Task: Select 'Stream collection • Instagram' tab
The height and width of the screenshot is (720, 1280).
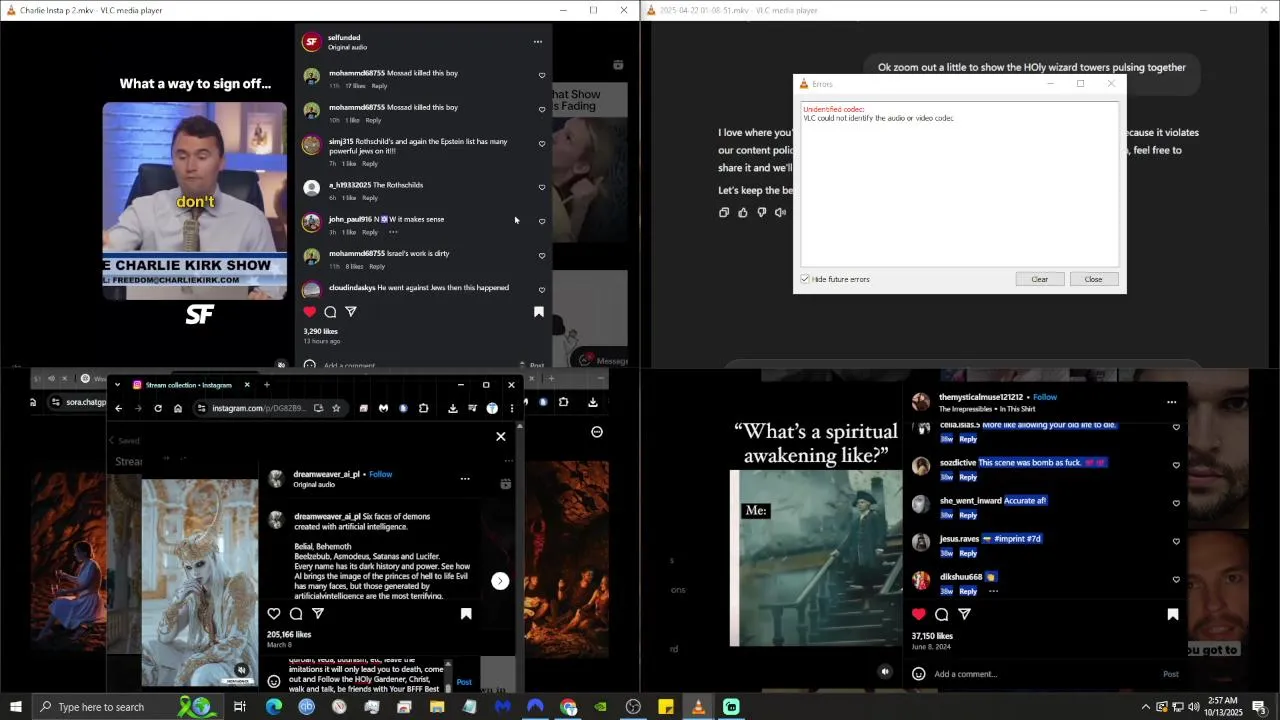Action: click(189, 385)
